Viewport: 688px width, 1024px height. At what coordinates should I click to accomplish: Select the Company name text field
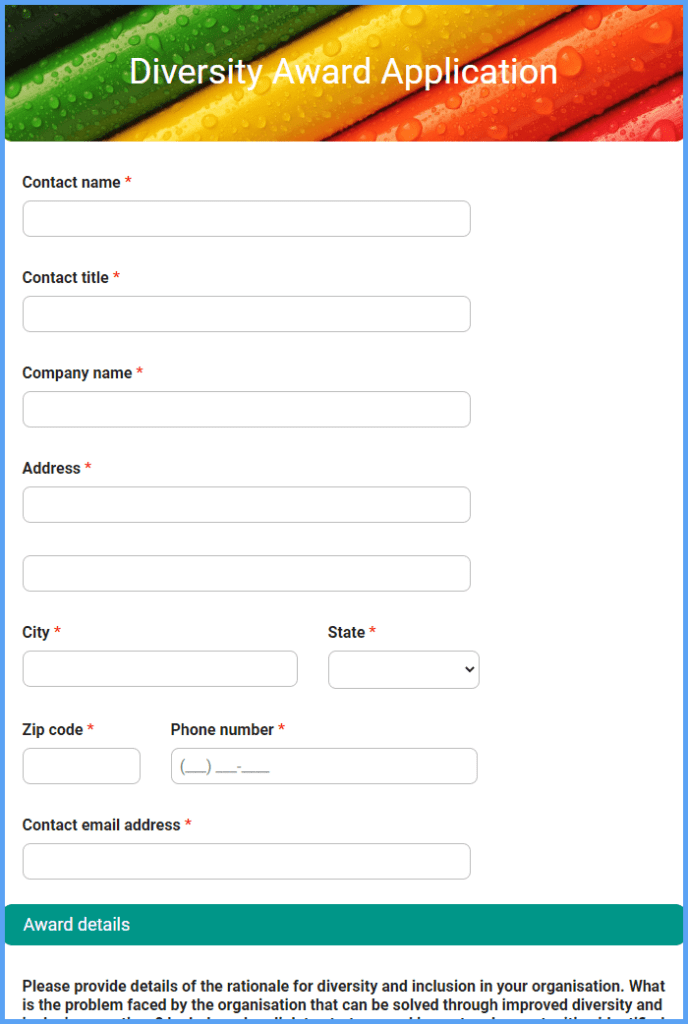coord(246,409)
